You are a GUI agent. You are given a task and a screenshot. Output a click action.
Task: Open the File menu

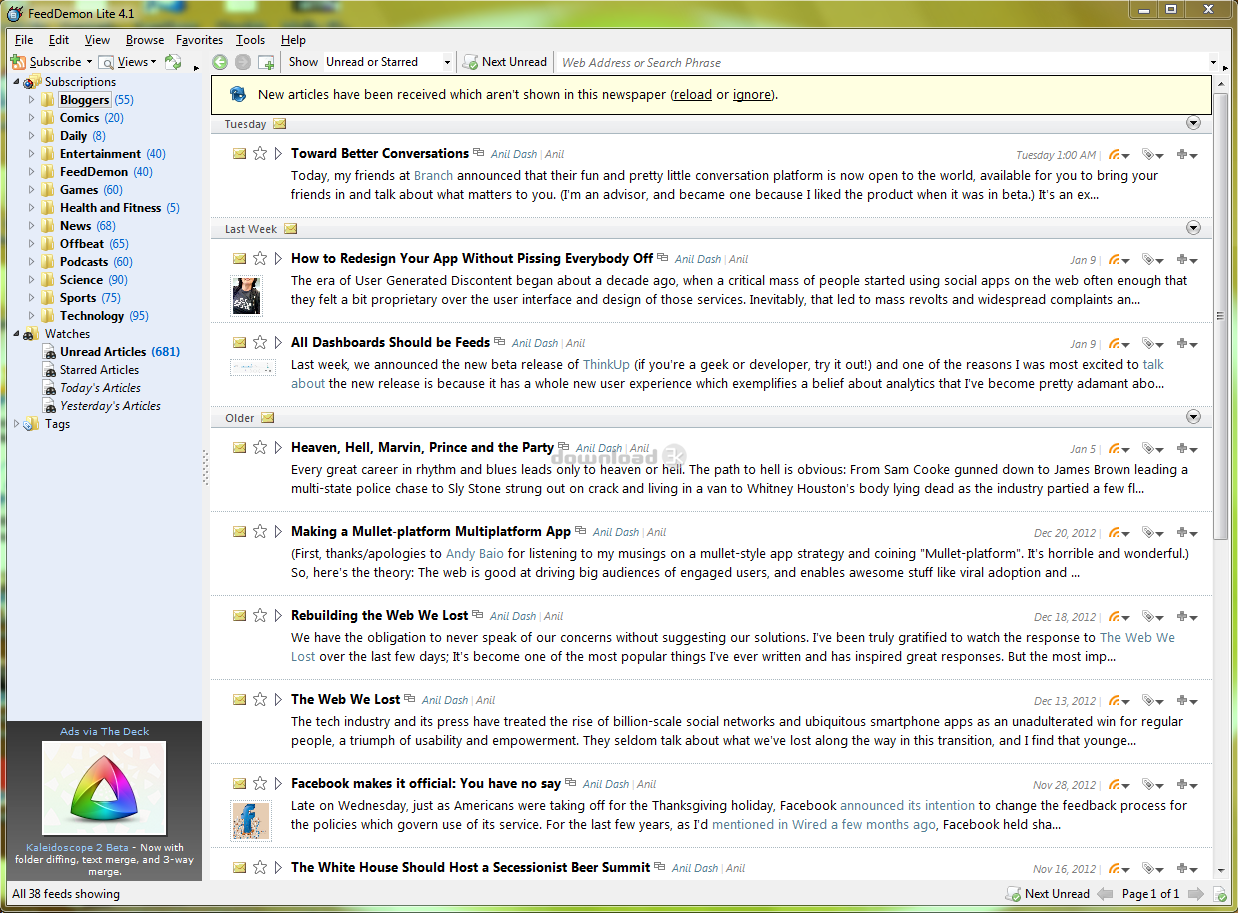[x=24, y=40]
